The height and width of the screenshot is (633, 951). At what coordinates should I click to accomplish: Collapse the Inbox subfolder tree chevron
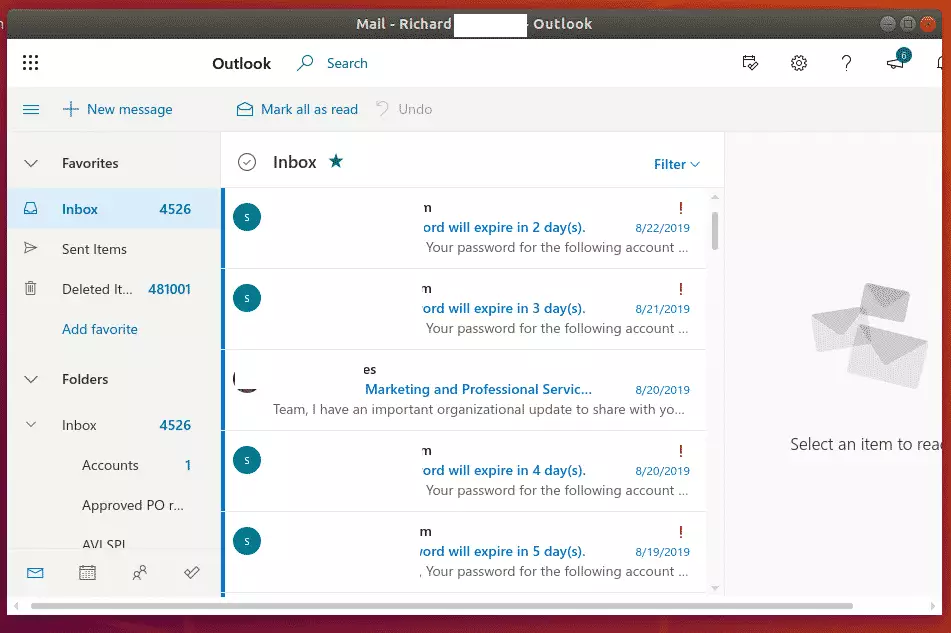(x=31, y=424)
